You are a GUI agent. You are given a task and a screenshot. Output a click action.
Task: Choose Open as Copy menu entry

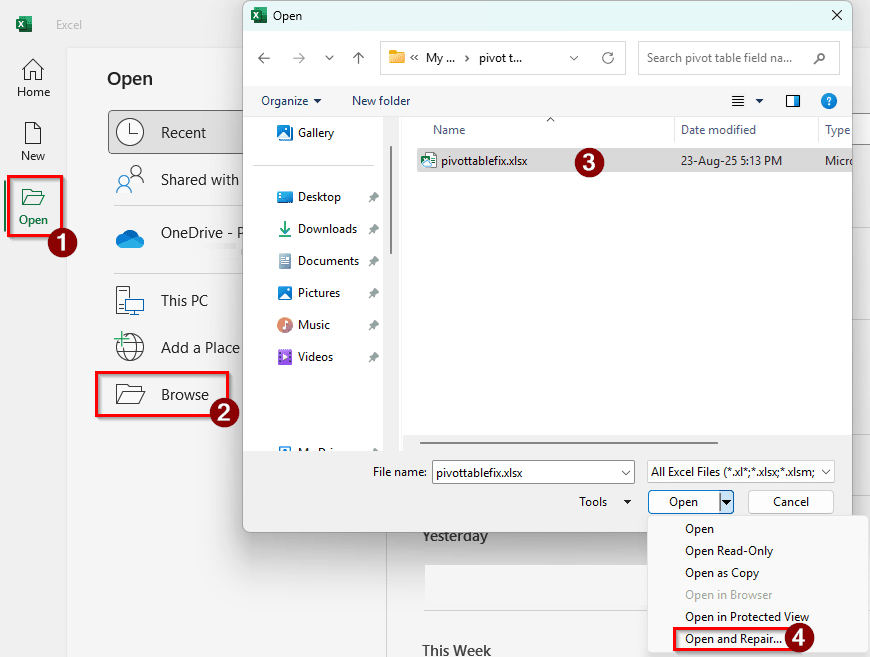click(x=721, y=573)
